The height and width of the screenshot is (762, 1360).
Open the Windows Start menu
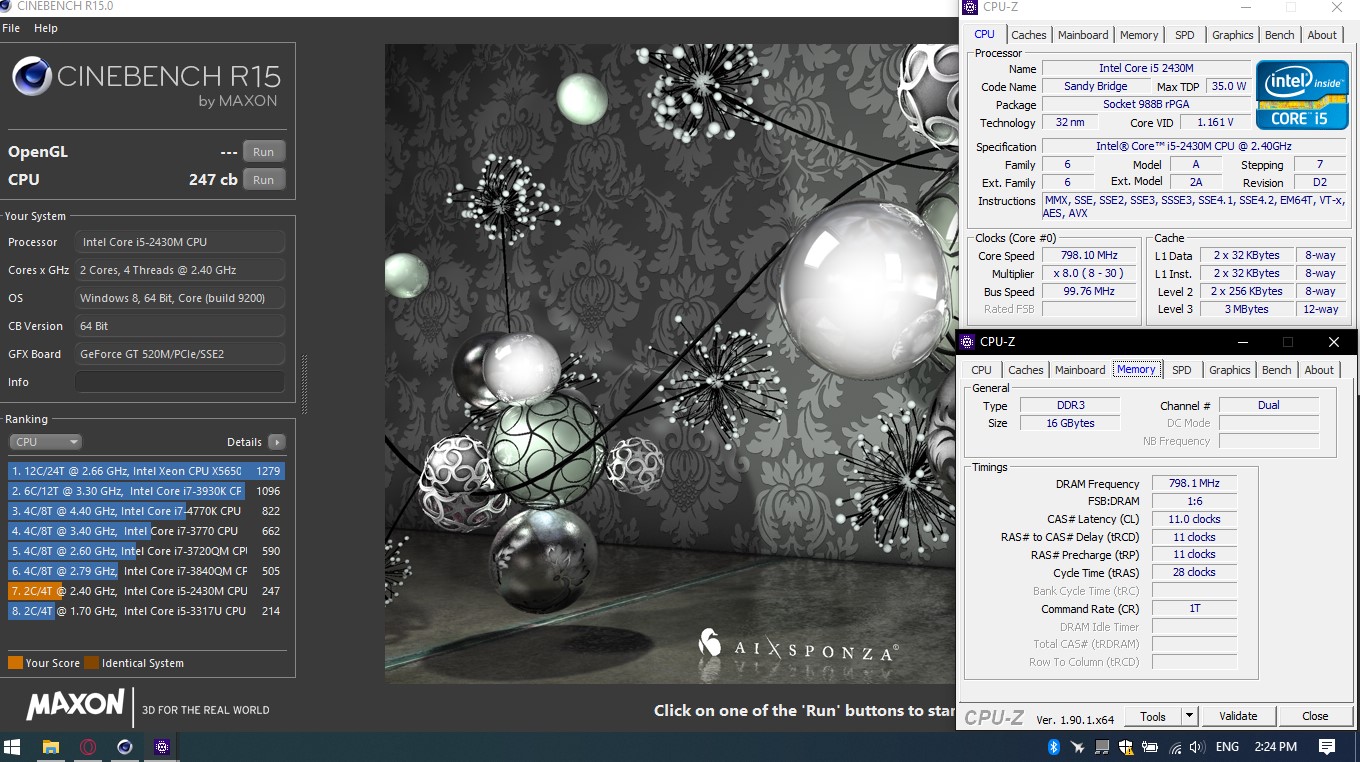13,747
